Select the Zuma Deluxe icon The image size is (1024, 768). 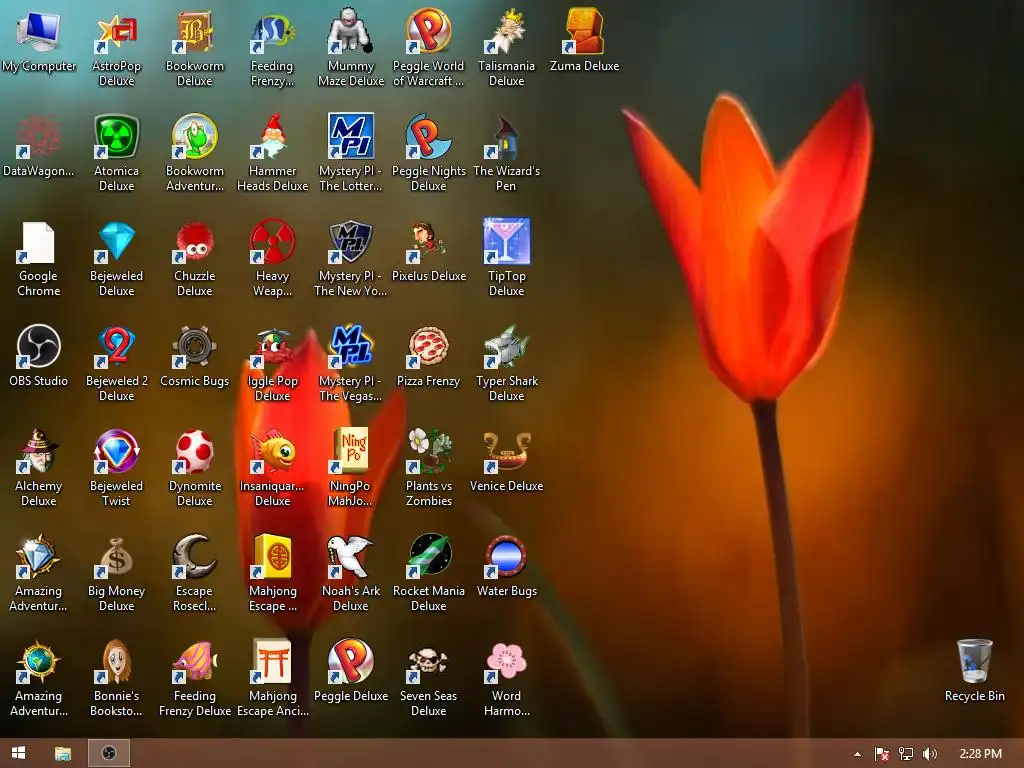[584, 33]
